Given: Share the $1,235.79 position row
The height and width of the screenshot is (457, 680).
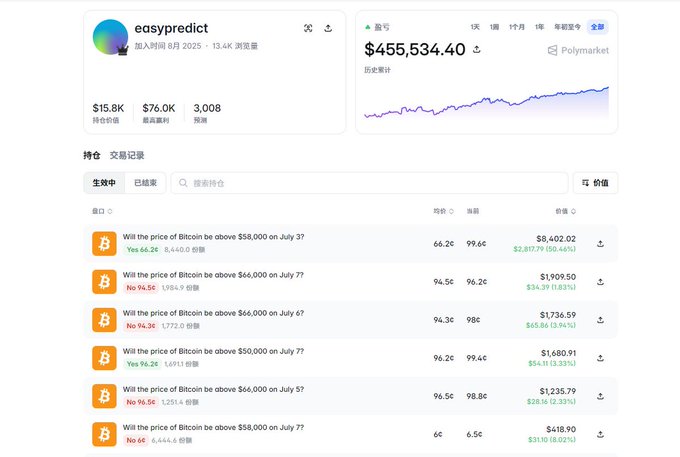Looking at the screenshot, I should pos(600,396).
